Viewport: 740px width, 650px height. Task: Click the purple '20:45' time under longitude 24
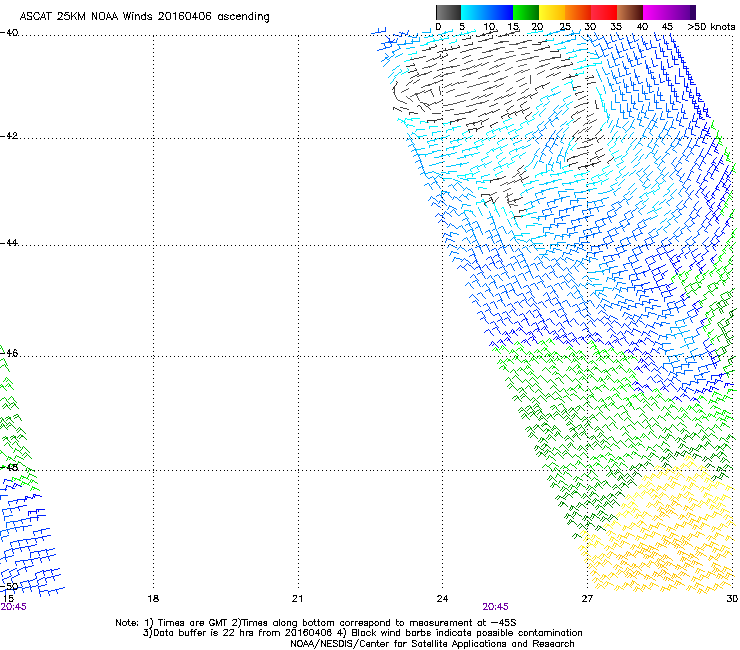[x=495, y=607]
